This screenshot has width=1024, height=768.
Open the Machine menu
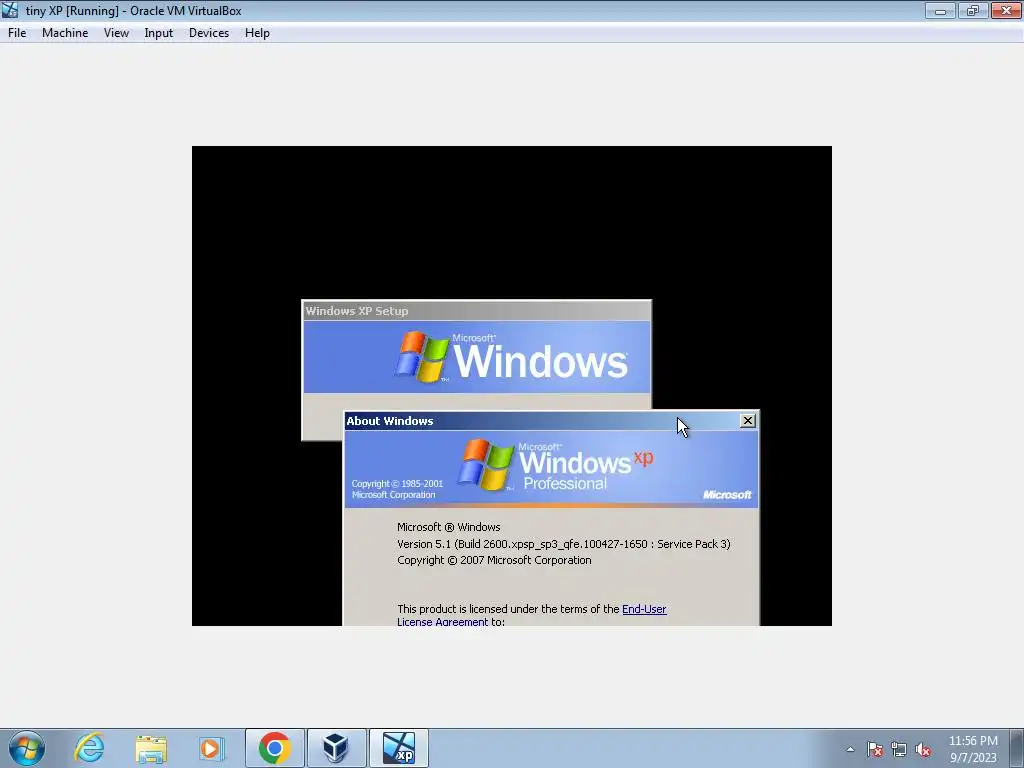click(x=65, y=33)
